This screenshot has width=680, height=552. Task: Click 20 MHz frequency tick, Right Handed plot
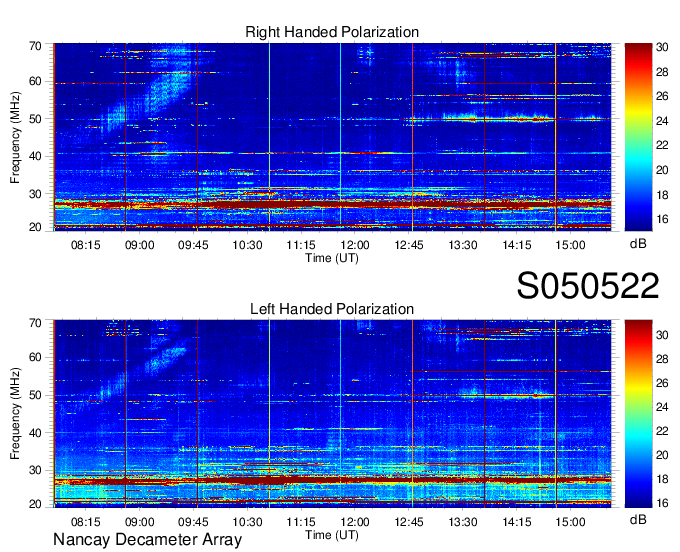pos(35,227)
